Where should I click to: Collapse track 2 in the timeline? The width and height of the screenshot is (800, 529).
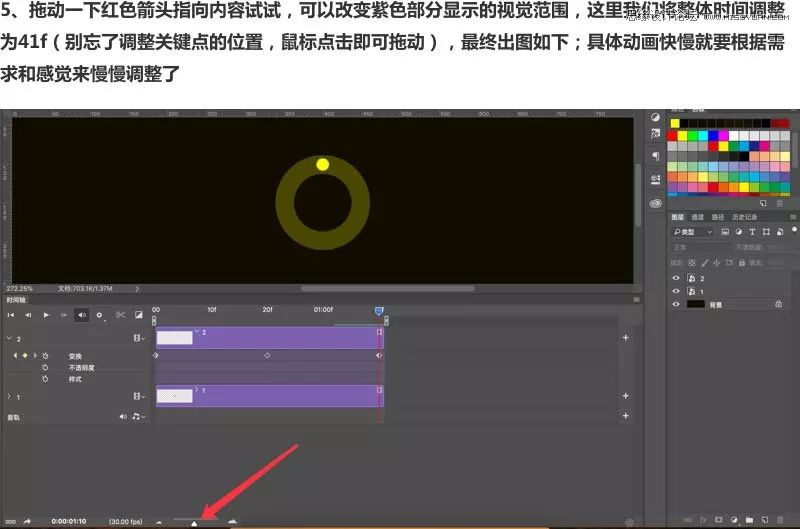pyautogui.click(x=9, y=338)
